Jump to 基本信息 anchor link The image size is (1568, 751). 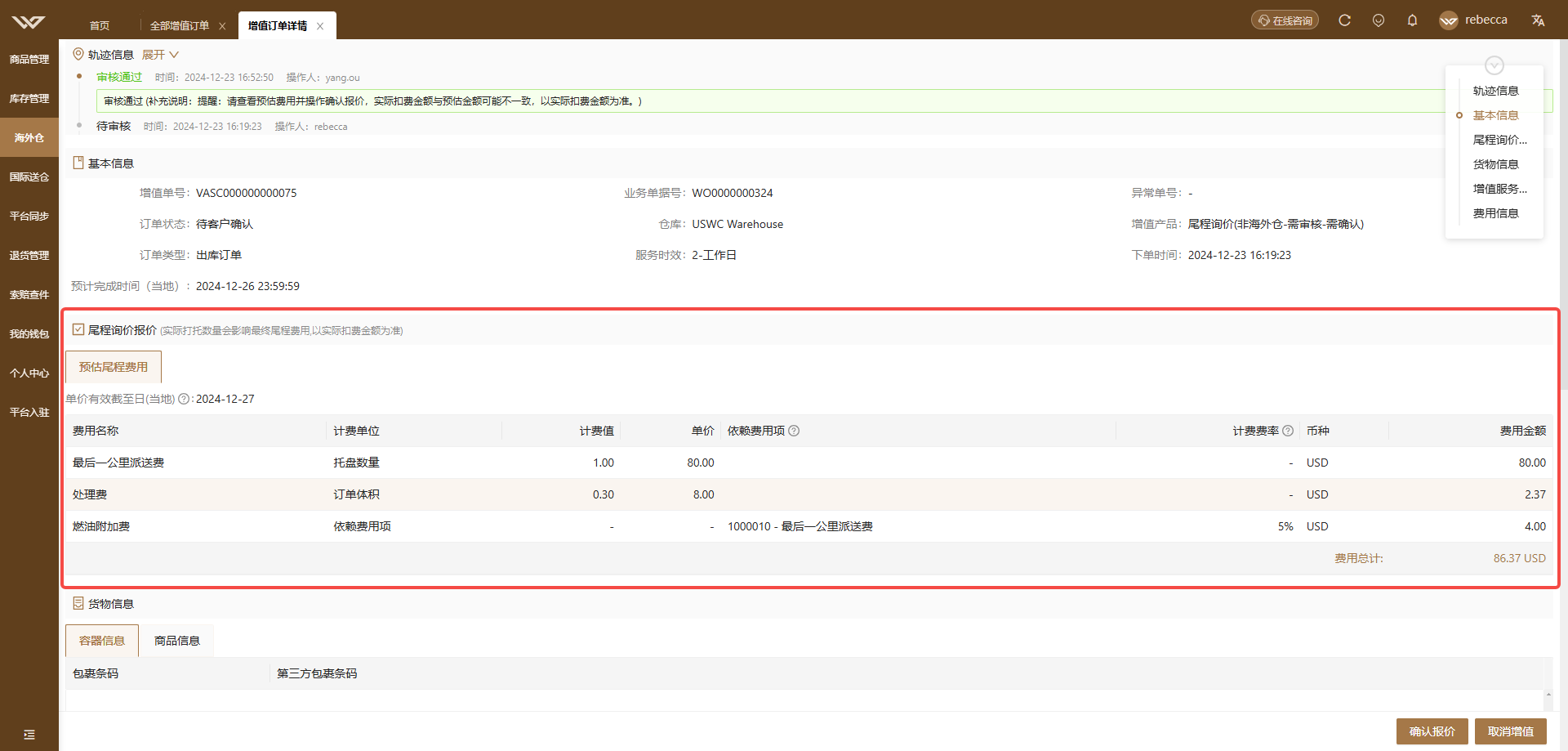1495,115
